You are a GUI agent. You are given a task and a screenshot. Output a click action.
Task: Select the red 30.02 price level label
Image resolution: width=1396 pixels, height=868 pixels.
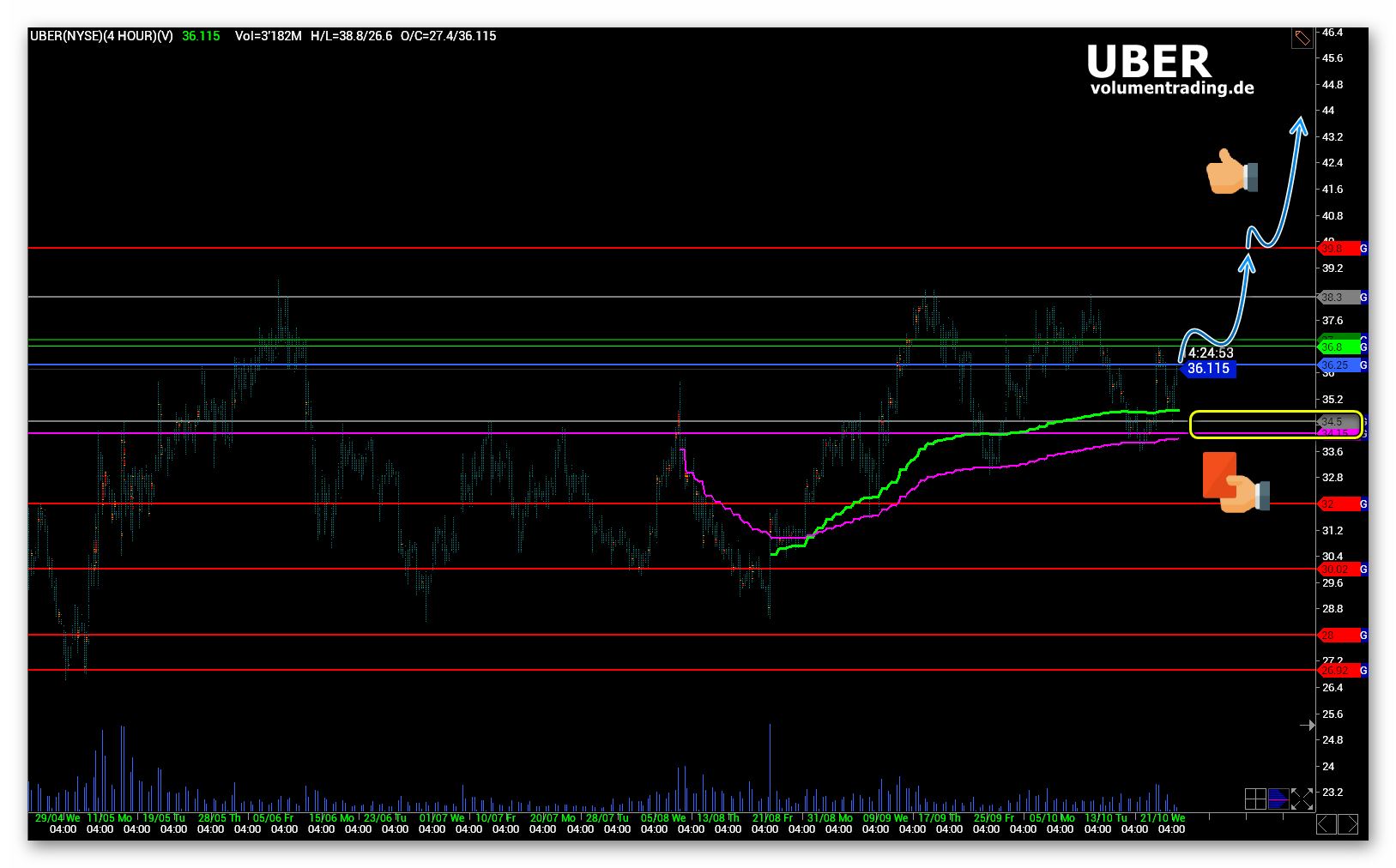(1338, 570)
